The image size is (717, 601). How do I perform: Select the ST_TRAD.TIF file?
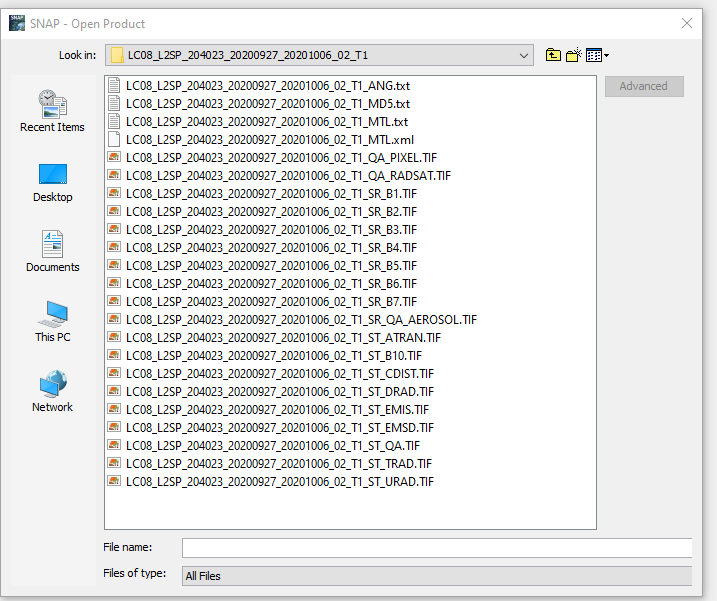tap(279, 463)
